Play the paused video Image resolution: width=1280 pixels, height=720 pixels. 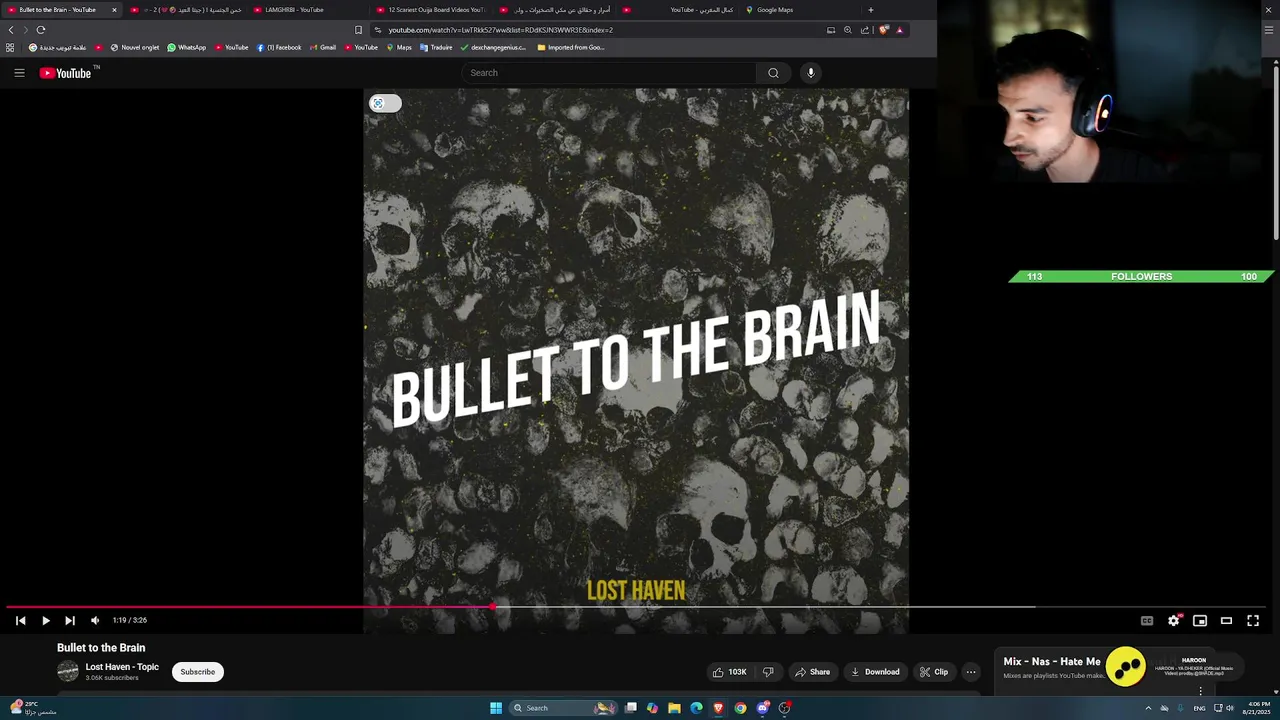click(45, 620)
